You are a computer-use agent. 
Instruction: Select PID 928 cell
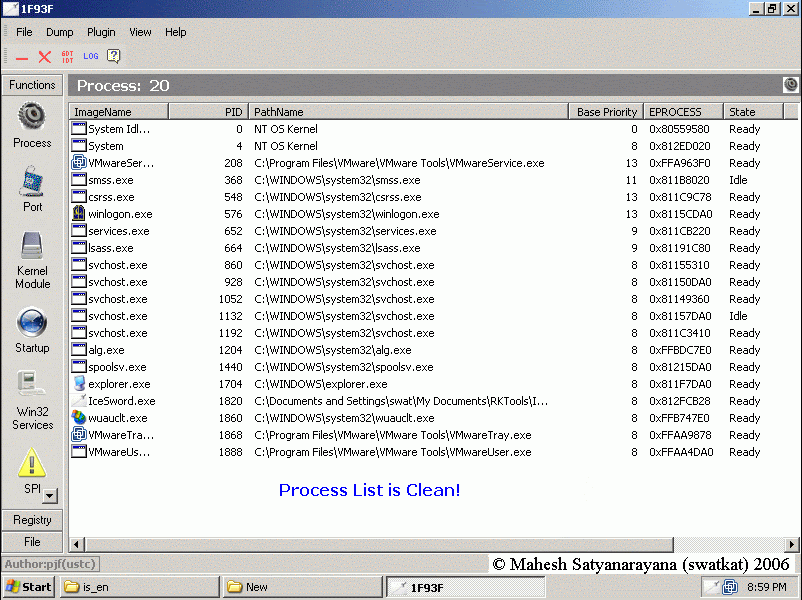coord(233,282)
